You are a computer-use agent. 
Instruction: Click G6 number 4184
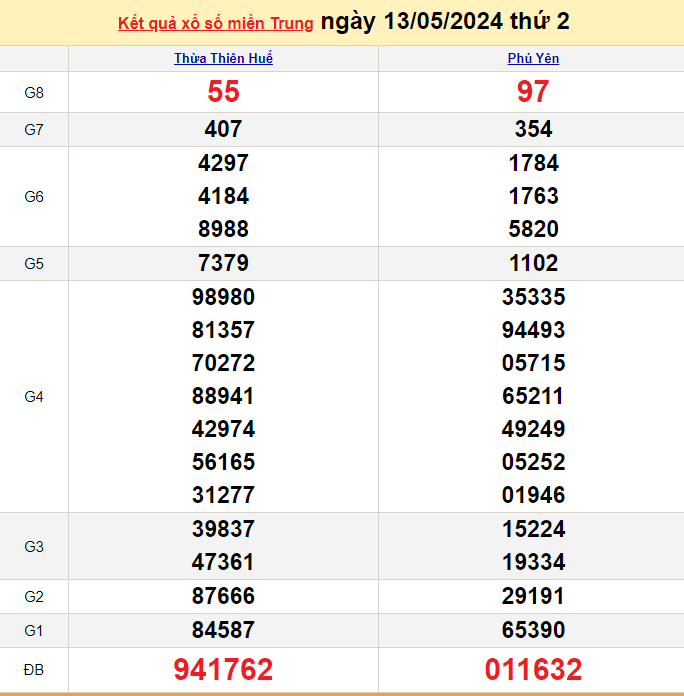pos(223,196)
